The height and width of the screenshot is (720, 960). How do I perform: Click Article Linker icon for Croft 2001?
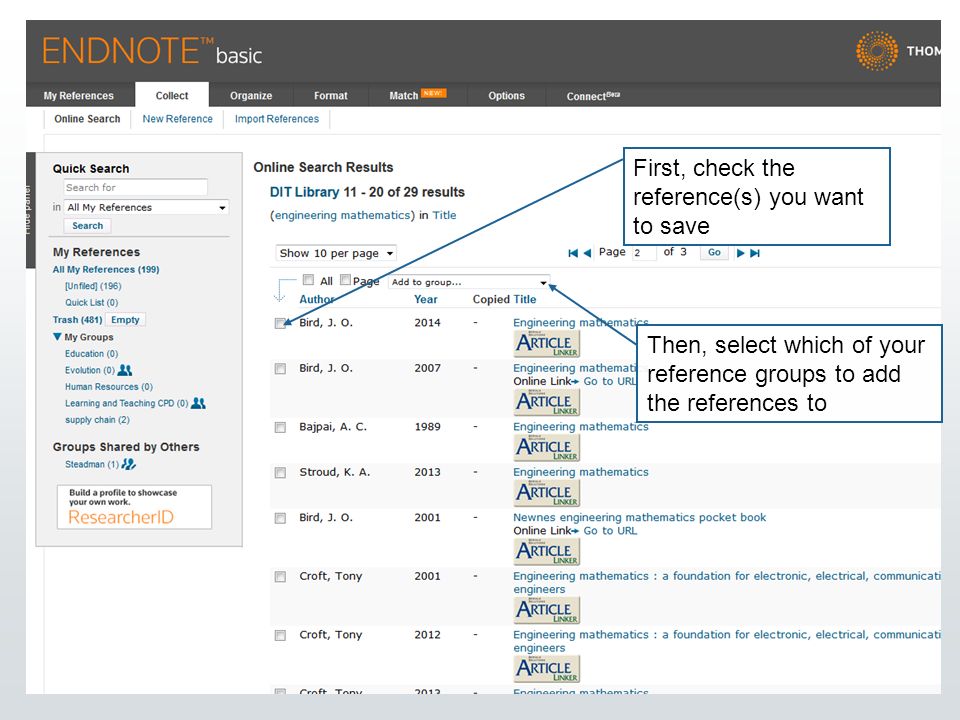tap(546, 610)
